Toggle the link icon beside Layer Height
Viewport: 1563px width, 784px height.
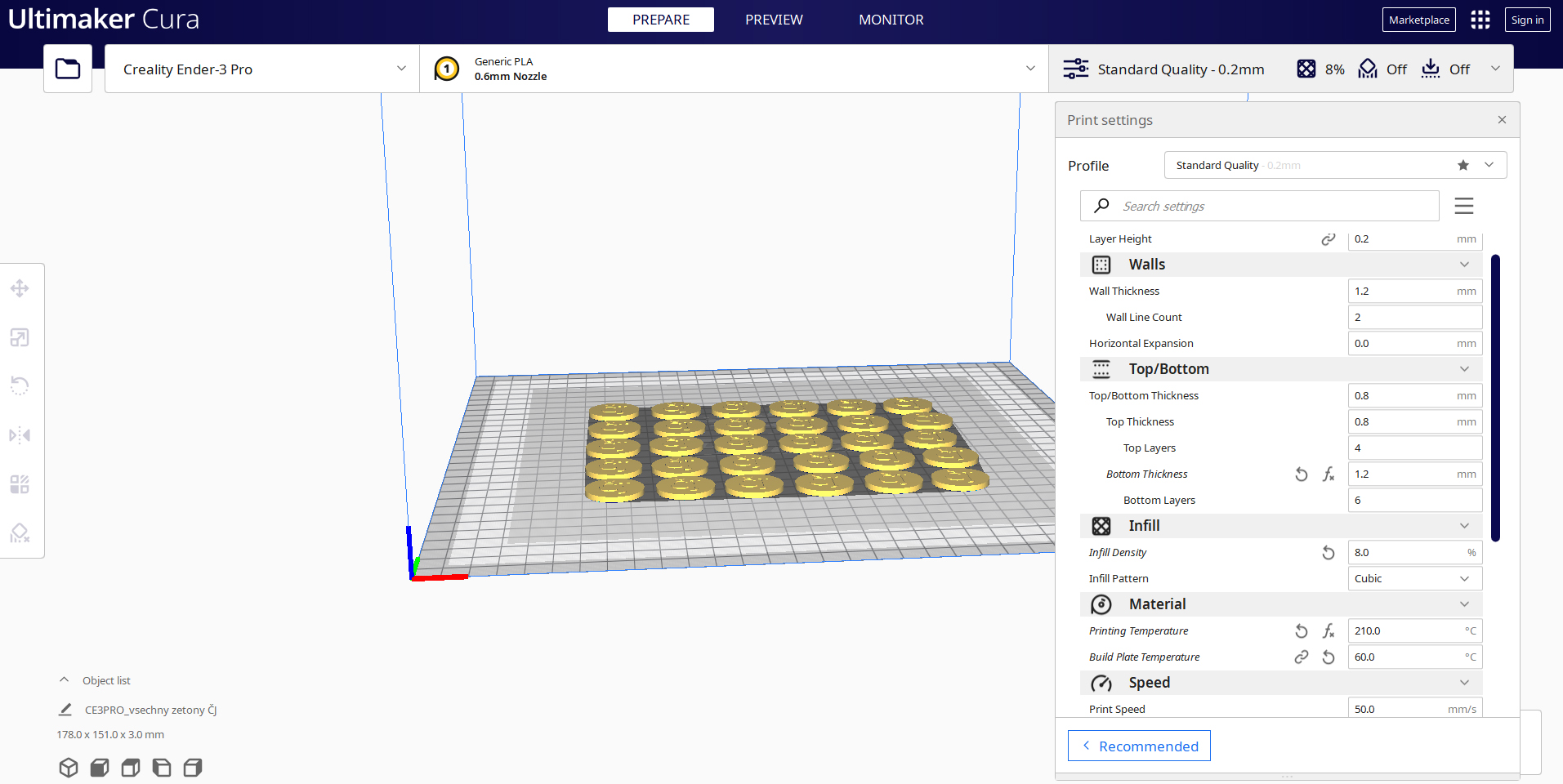(1328, 239)
